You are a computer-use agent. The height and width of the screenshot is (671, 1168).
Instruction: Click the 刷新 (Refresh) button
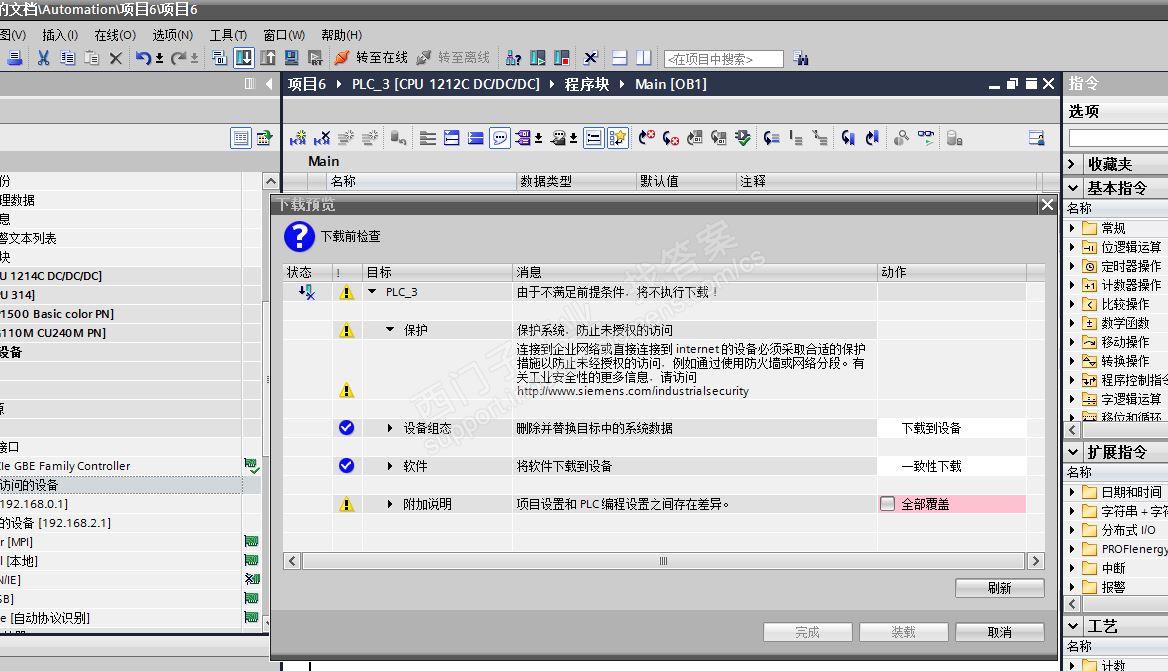[1000, 588]
